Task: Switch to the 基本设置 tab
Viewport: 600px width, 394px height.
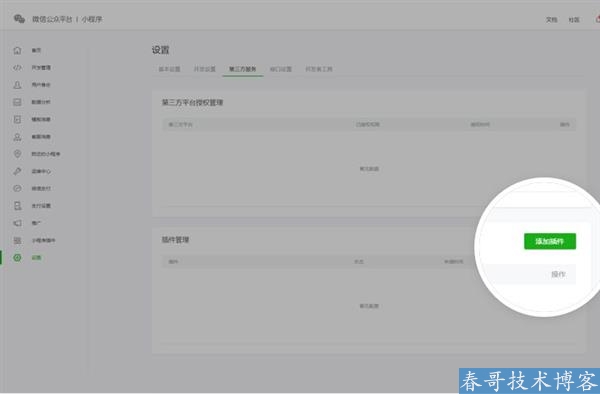Action: pos(170,69)
